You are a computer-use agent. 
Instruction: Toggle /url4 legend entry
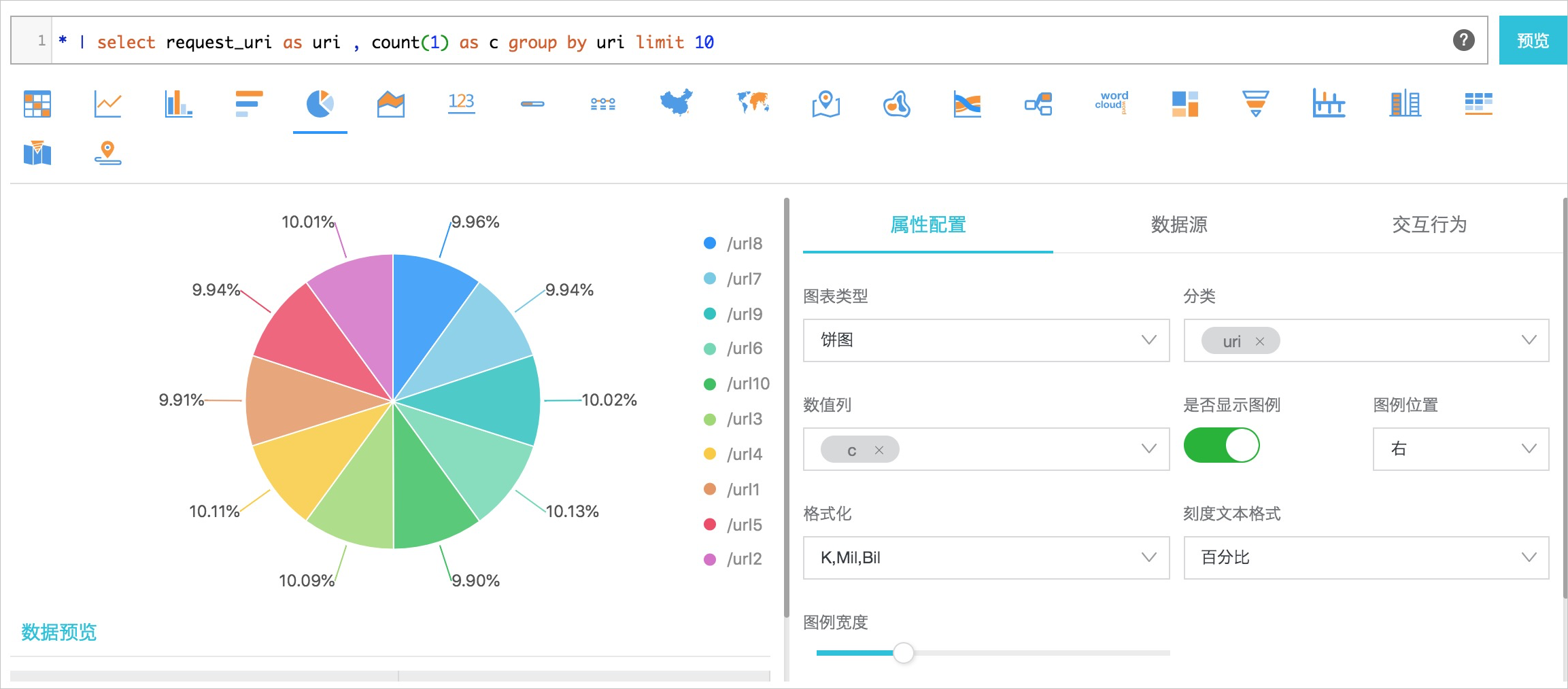point(733,454)
